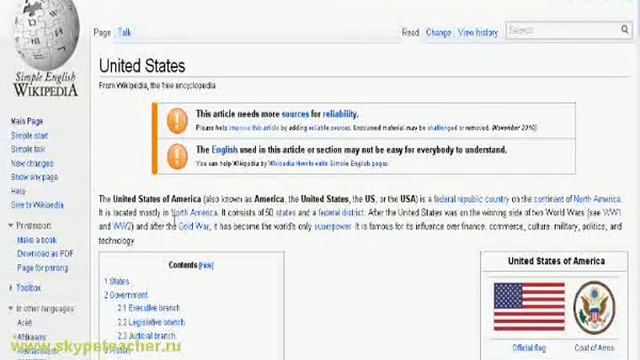
Task: Jump to contents entry 2 Government
Action: click(x=126, y=295)
